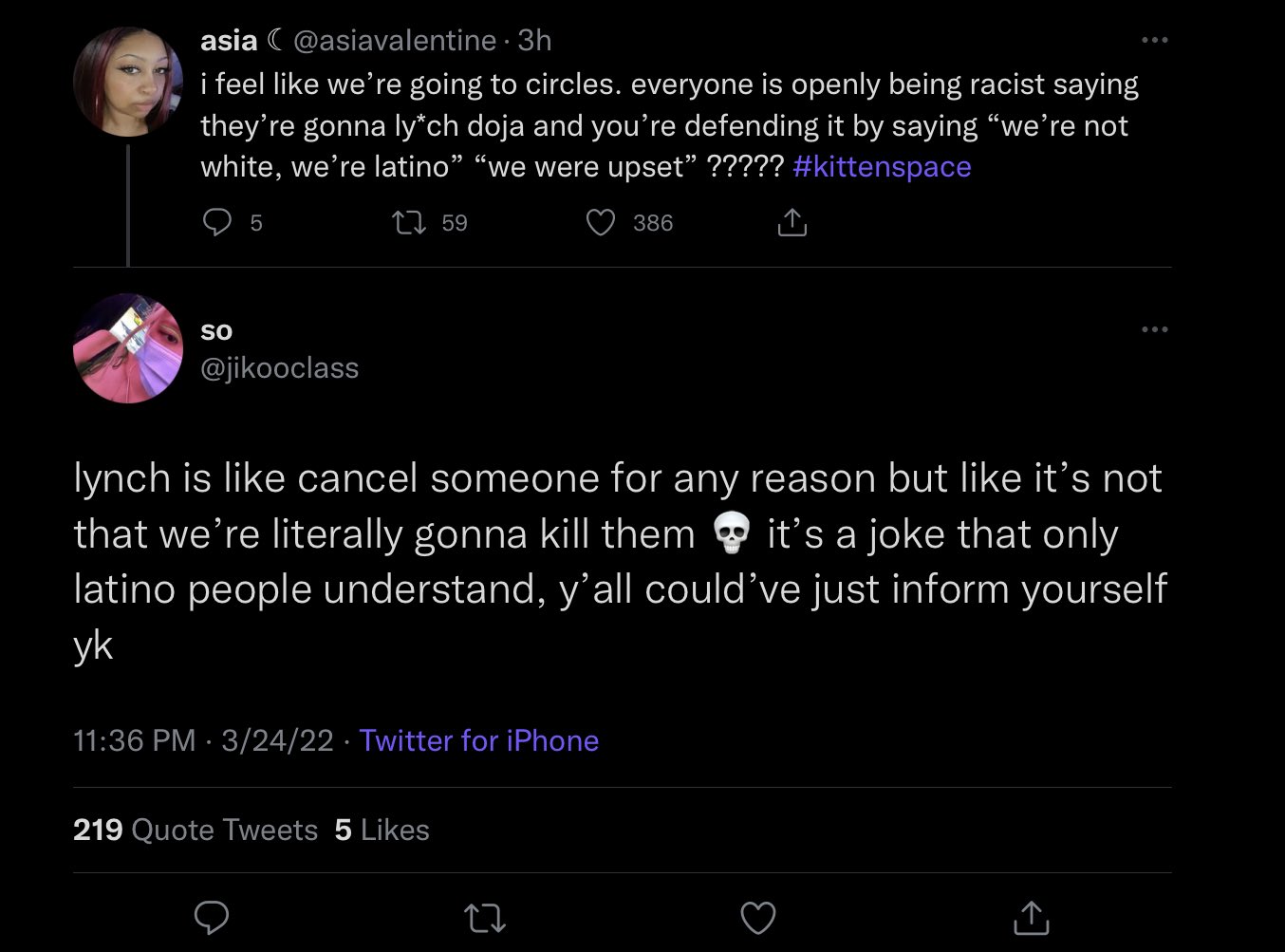Like the @jikooclass main tweet

coord(757,917)
